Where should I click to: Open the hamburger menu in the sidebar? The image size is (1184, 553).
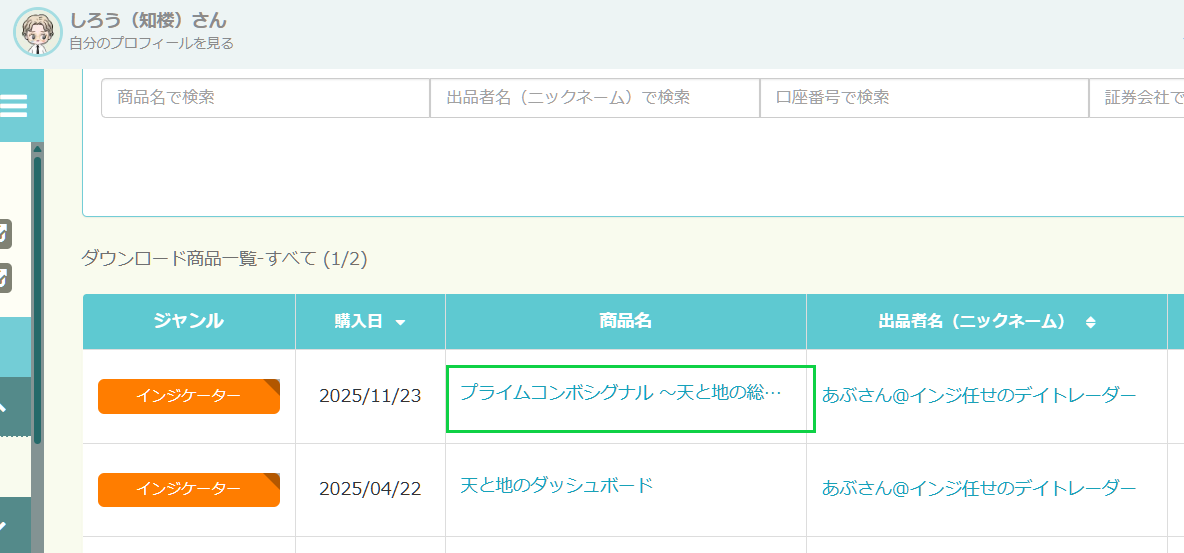(14, 105)
